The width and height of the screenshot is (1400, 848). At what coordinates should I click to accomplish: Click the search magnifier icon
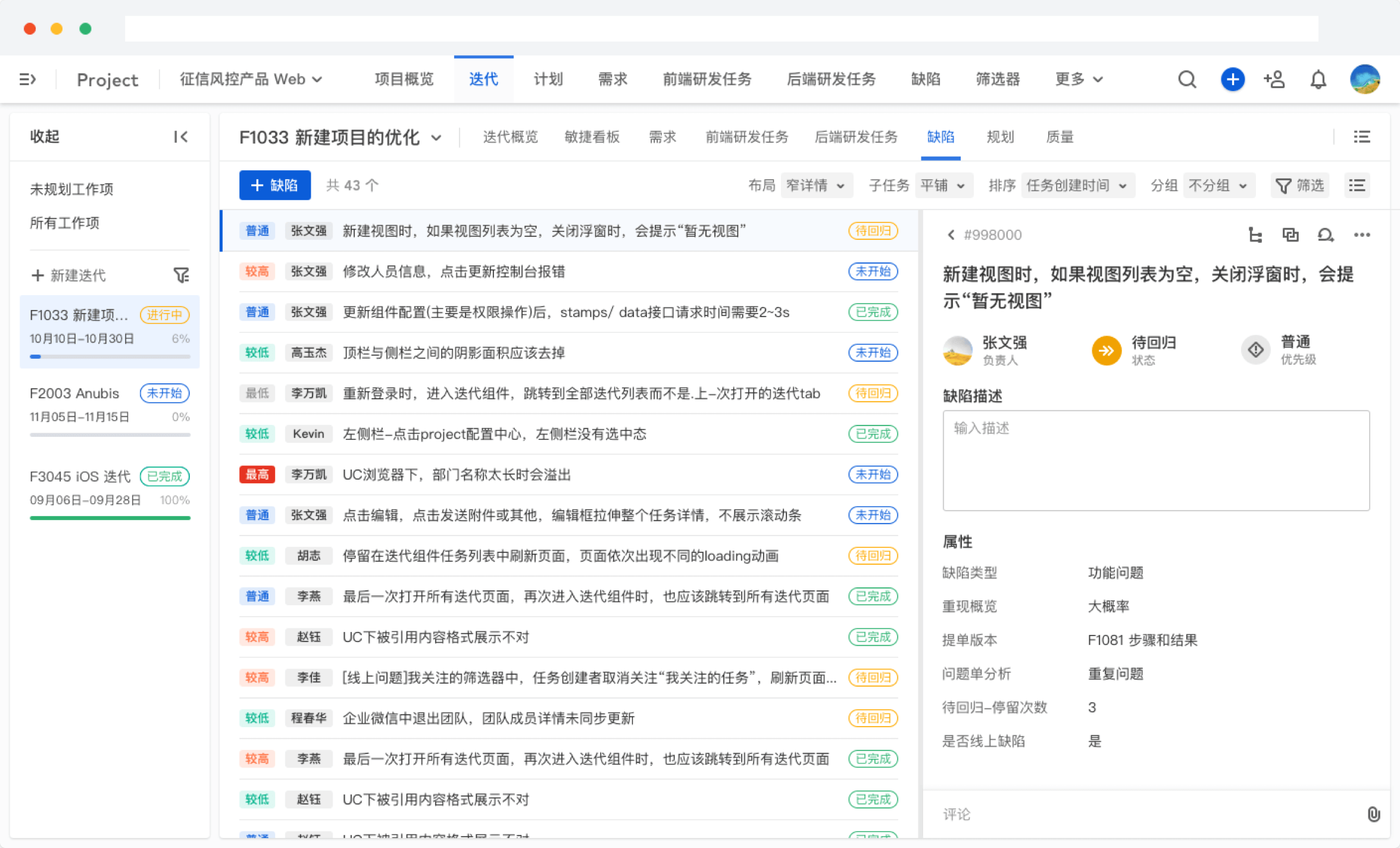point(1187,79)
